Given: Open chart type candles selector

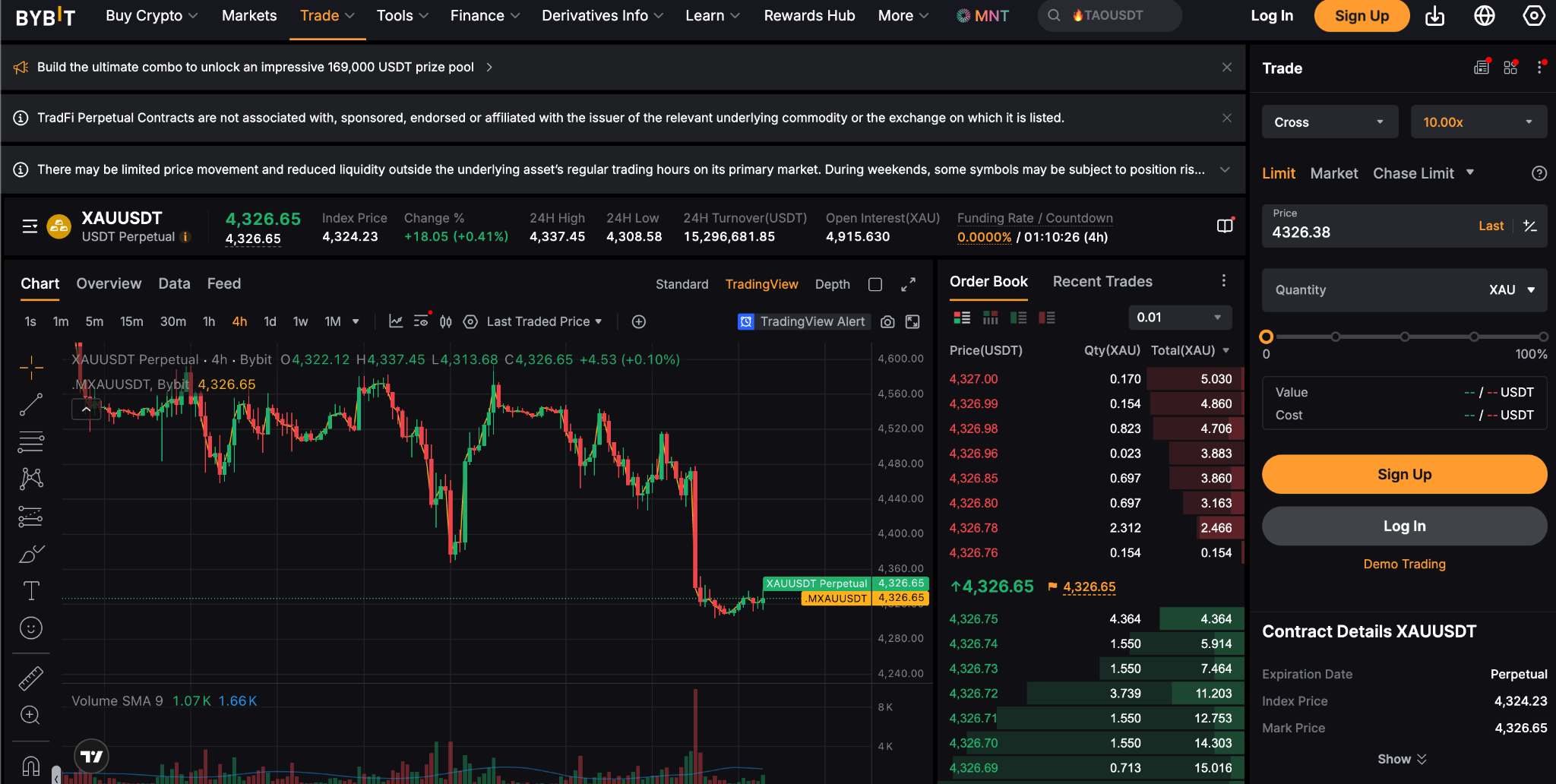Looking at the screenshot, I should pyautogui.click(x=446, y=321).
